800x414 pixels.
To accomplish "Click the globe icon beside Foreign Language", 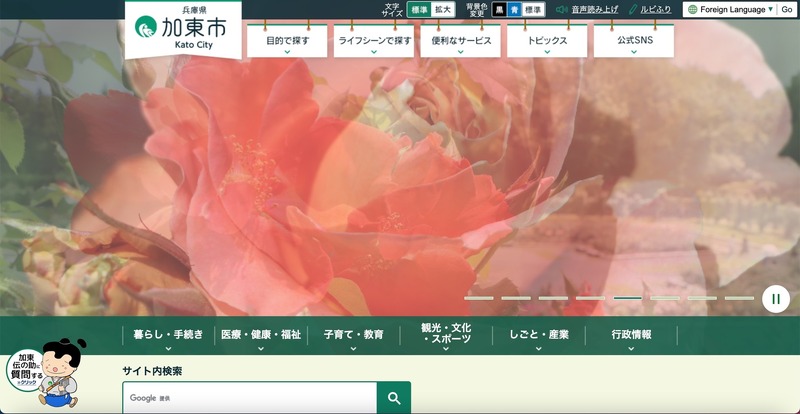I will (692, 9).
